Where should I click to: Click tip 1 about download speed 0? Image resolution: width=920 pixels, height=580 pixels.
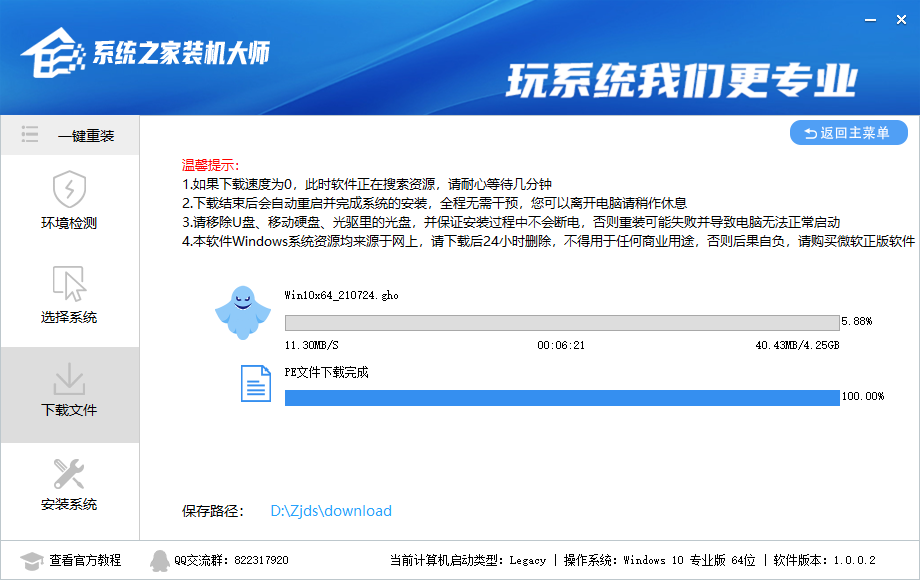tap(367, 184)
